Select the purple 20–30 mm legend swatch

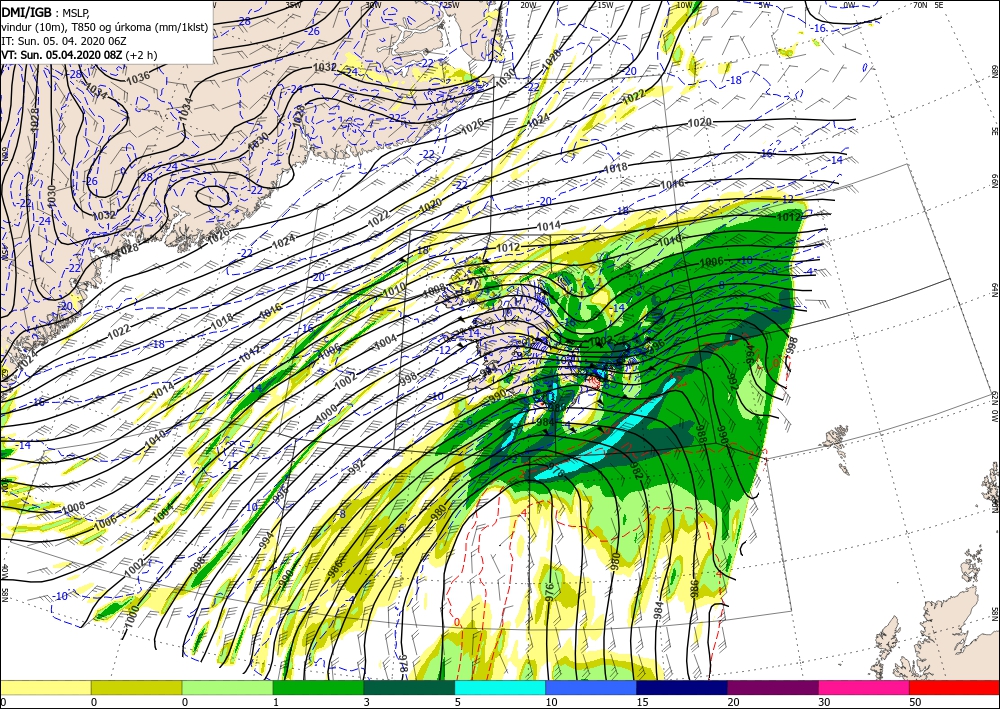773,687
